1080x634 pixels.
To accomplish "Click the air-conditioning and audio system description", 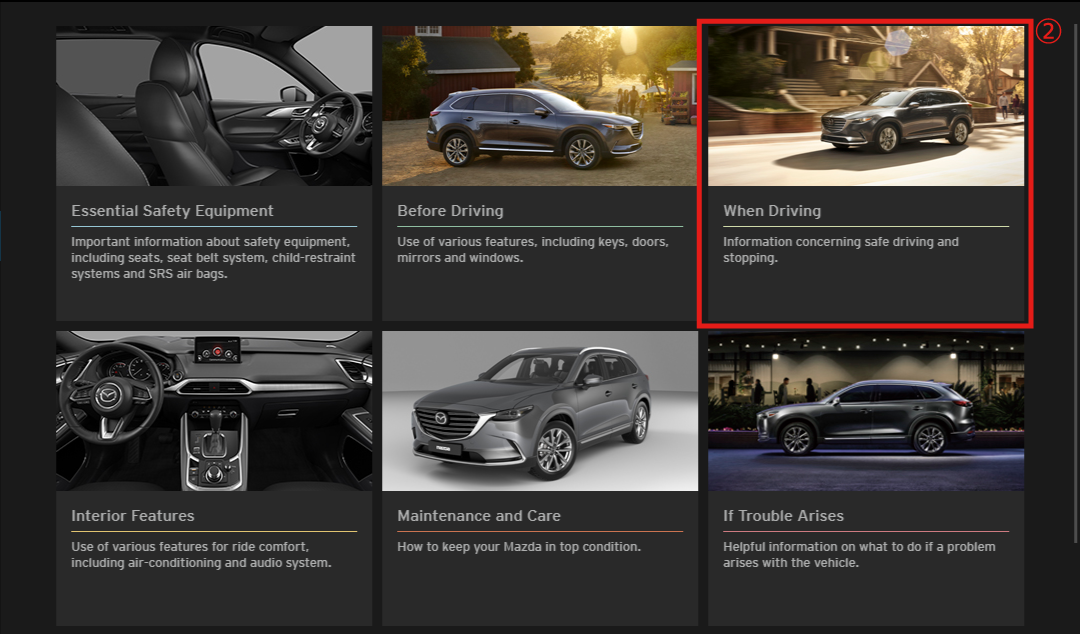I will click(x=200, y=555).
